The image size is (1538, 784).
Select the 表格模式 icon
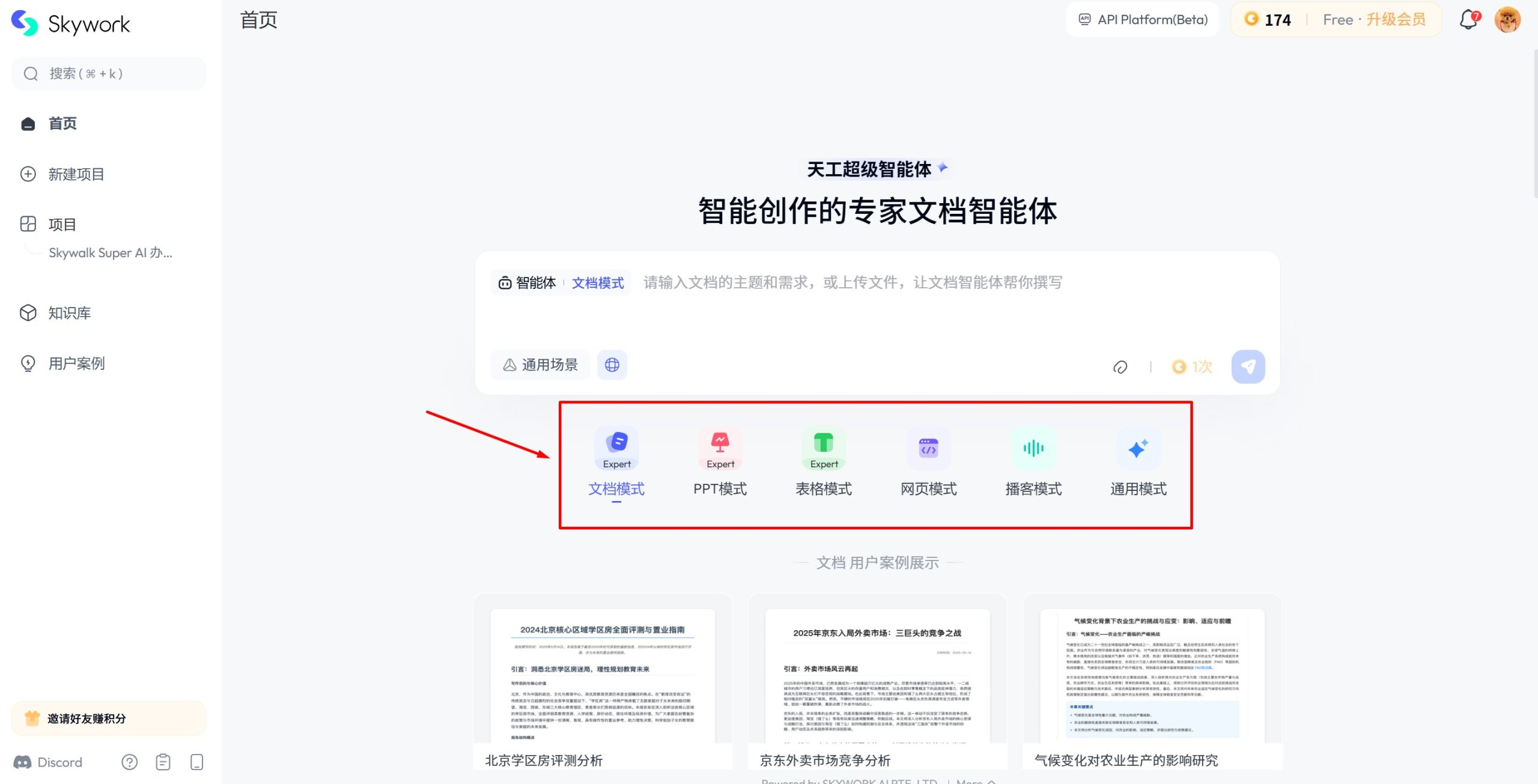point(824,448)
